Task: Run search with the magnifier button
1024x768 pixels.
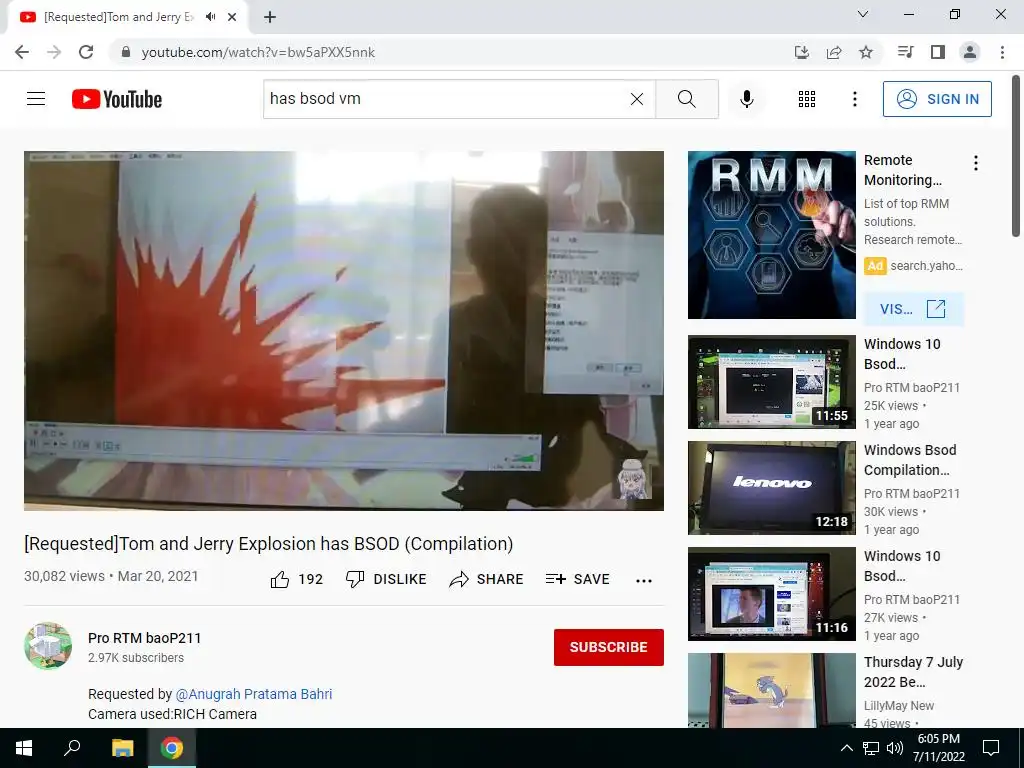Action: click(686, 99)
